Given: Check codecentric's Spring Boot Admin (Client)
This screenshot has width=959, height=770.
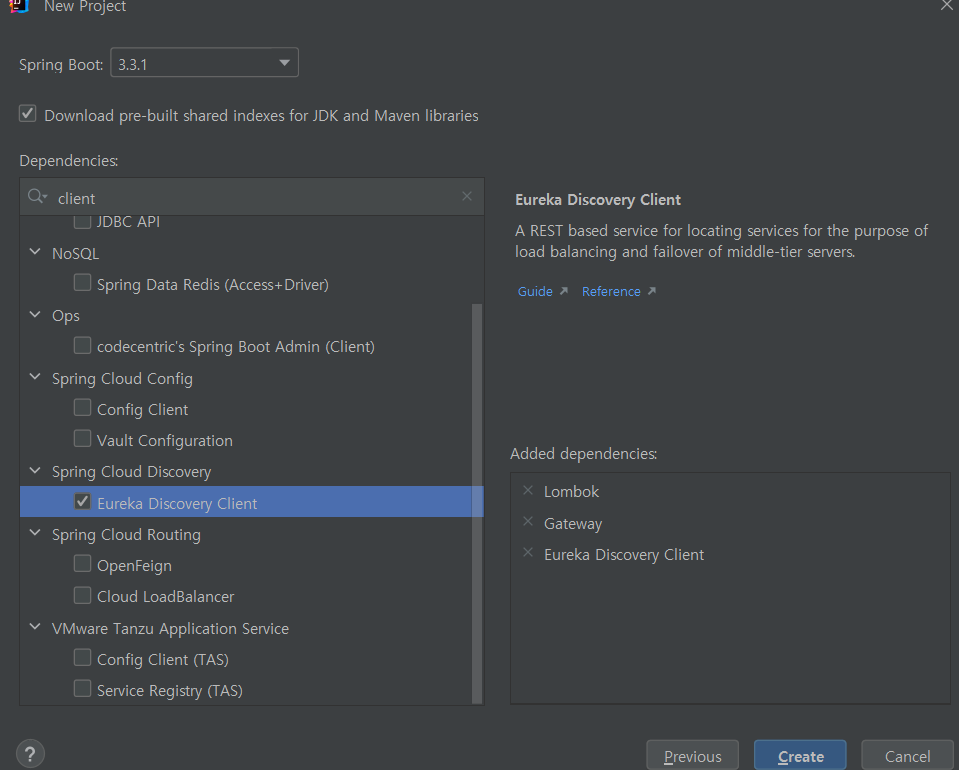Looking at the screenshot, I should point(82,345).
